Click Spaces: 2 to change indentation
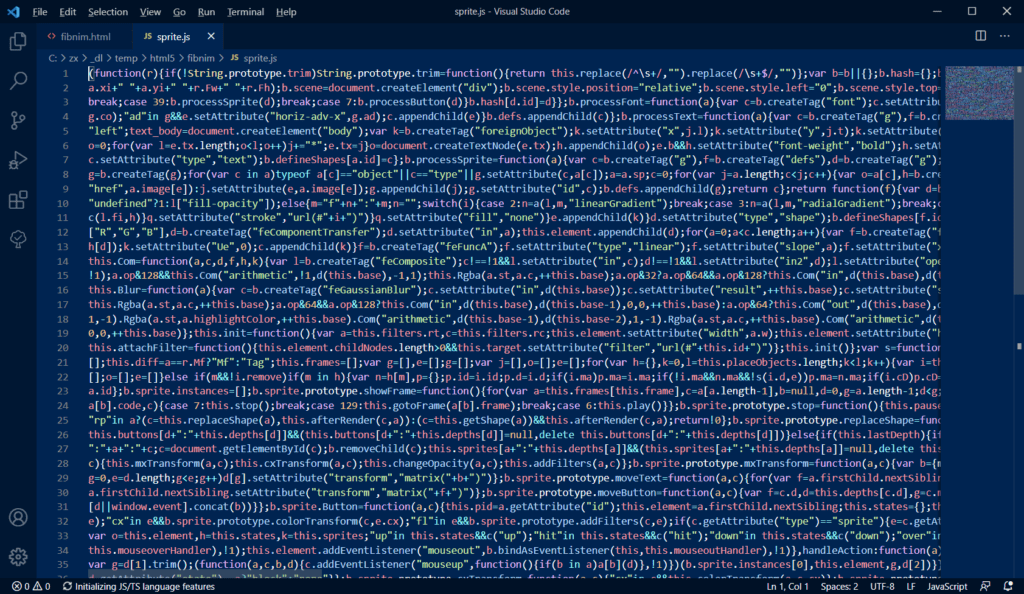The height and width of the screenshot is (594, 1024). (838, 586)
